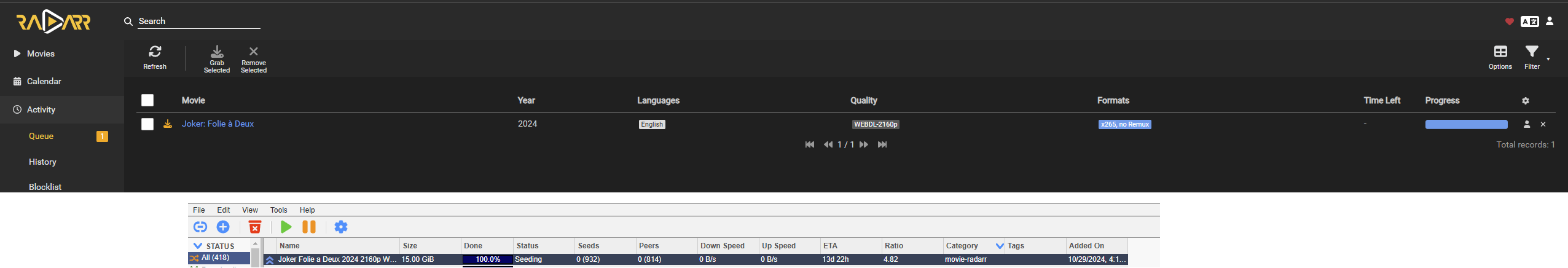Click Add Torrent File plus icon

point(223,227)
